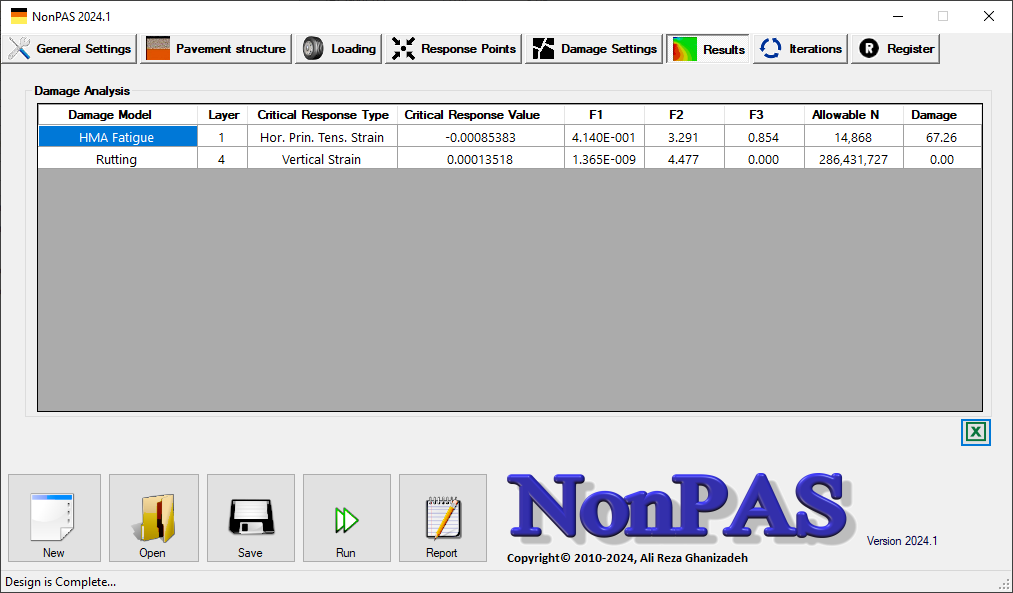Open the Register tab
The image size is (1013, 593).
point(896,49)
